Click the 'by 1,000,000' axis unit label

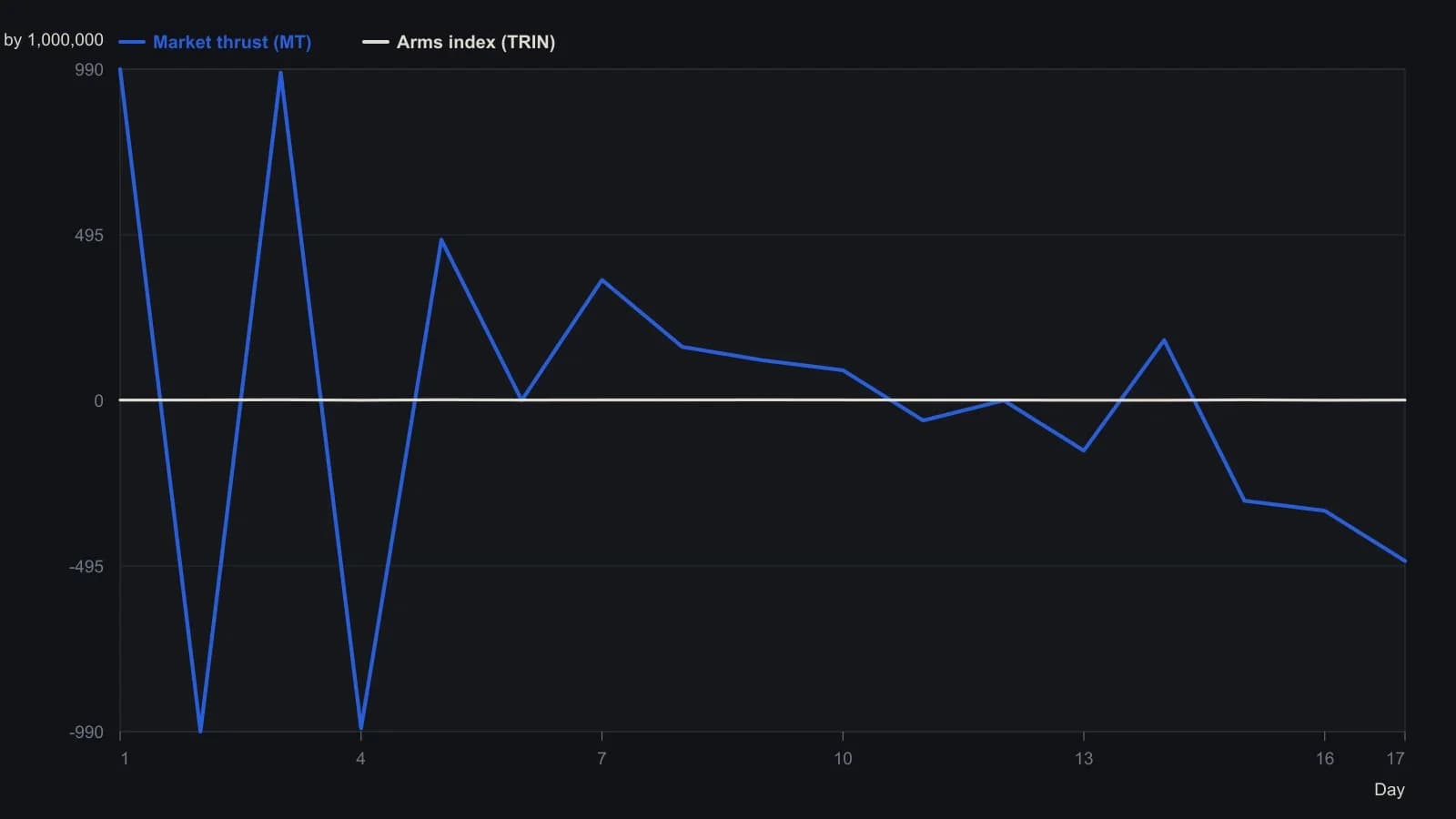54,40
